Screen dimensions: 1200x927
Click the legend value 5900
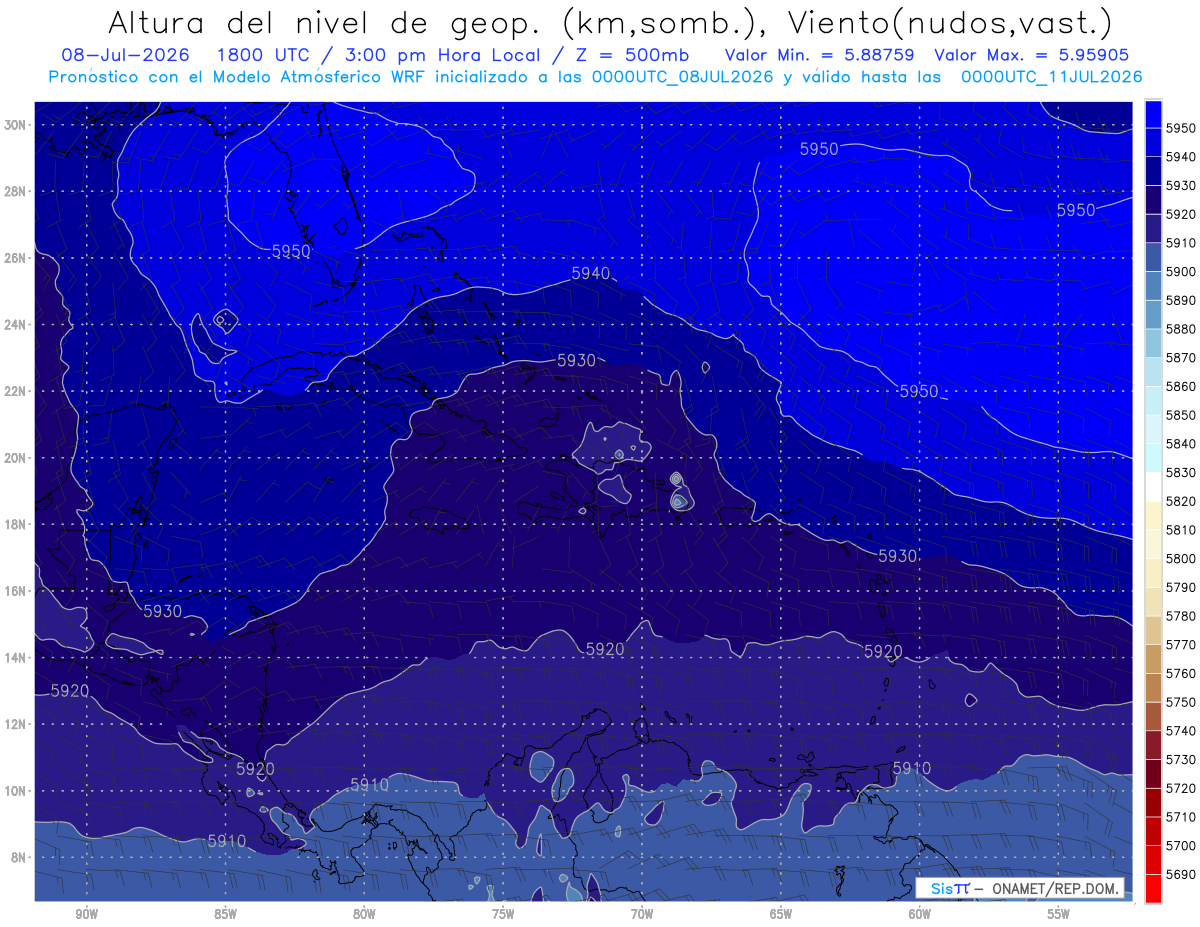click(x=1181, y=271)
